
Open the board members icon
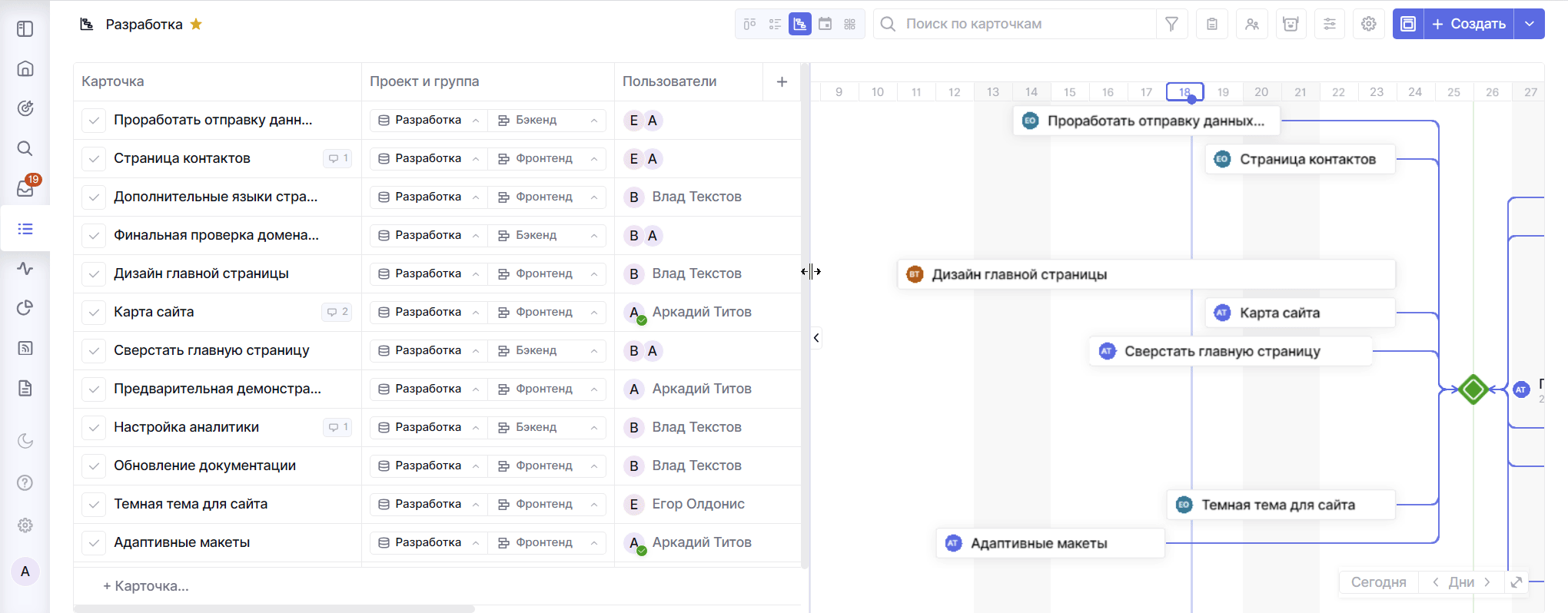click(x=1252, y=24)
